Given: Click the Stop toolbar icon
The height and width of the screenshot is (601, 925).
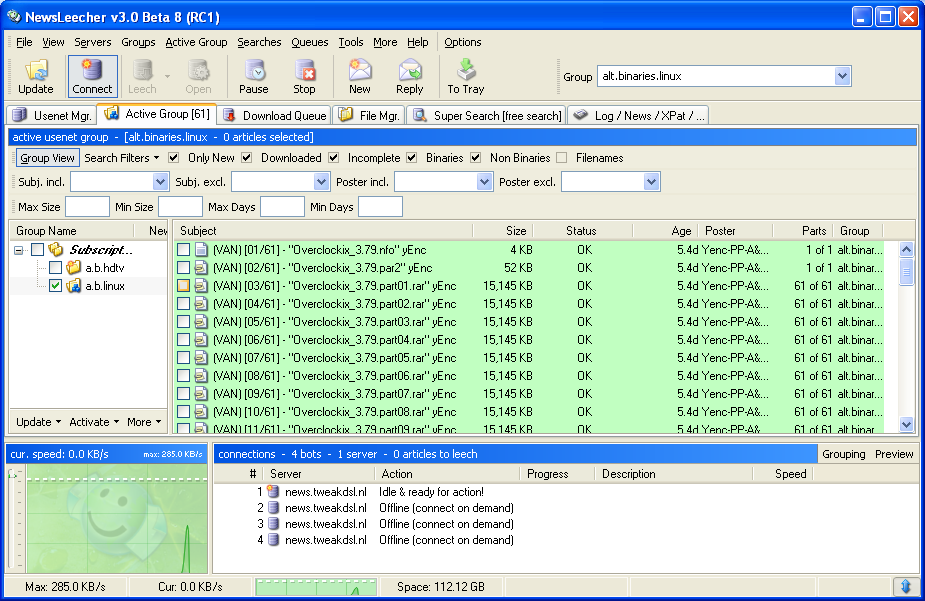Looking at the screenshot, I should 304,76.
